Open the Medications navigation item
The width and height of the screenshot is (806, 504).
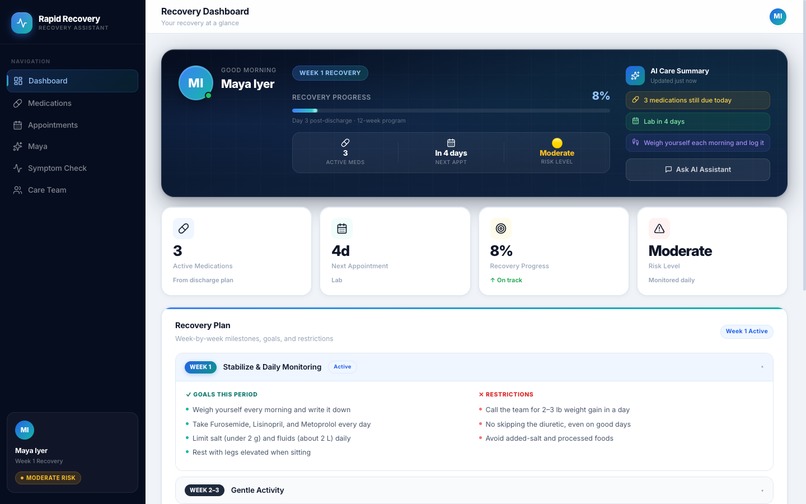click(72, 103)
